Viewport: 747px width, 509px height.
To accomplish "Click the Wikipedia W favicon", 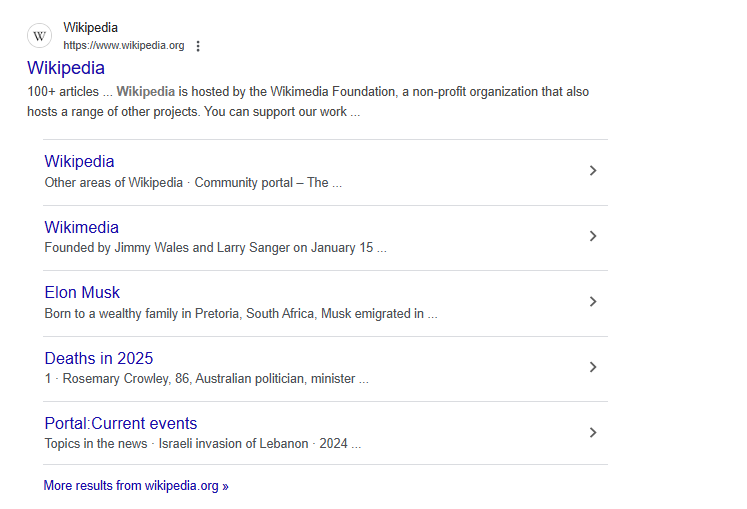I will [x=40, y=36].
